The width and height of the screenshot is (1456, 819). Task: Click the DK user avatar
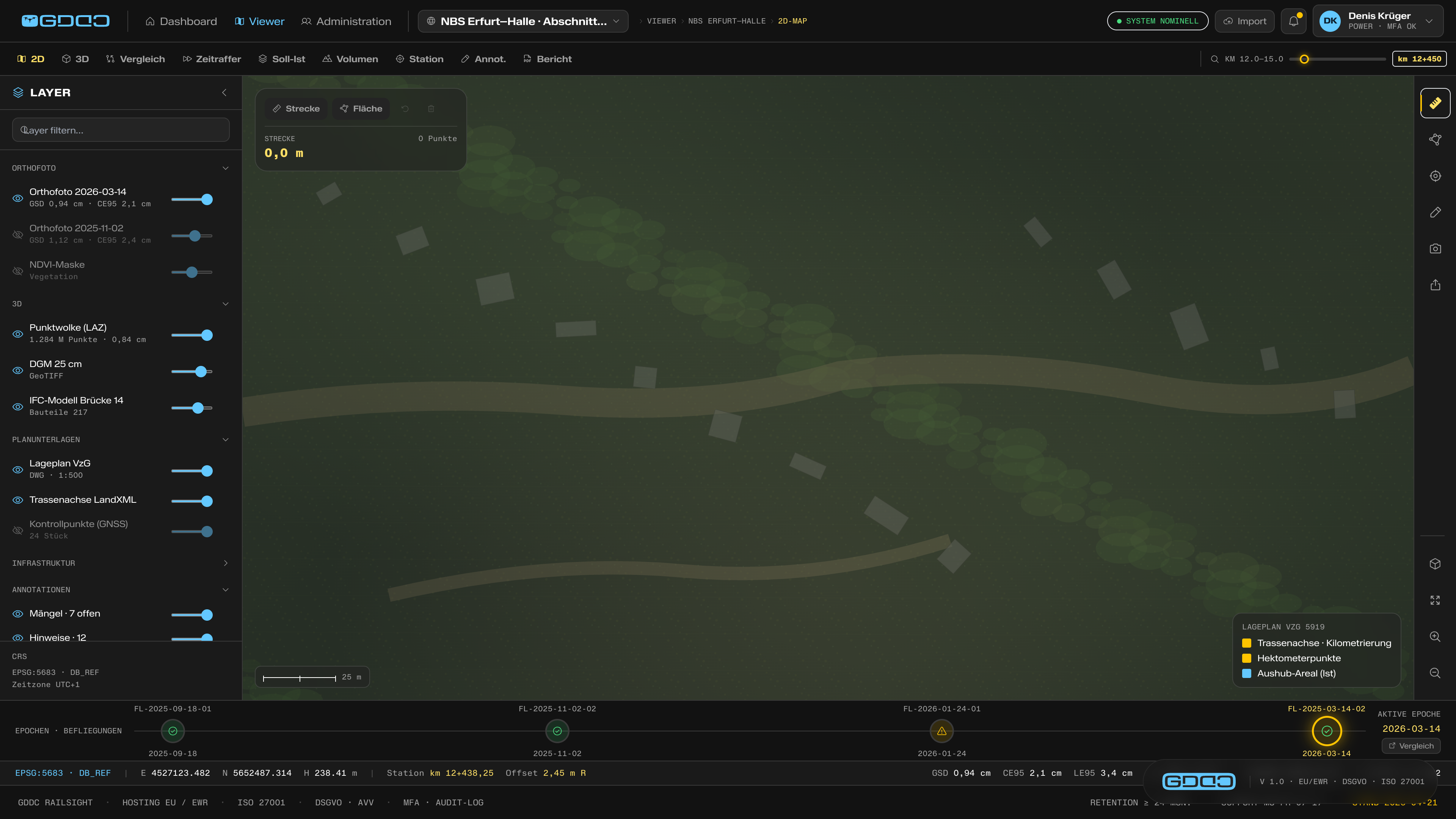(x=1330, y=21)
